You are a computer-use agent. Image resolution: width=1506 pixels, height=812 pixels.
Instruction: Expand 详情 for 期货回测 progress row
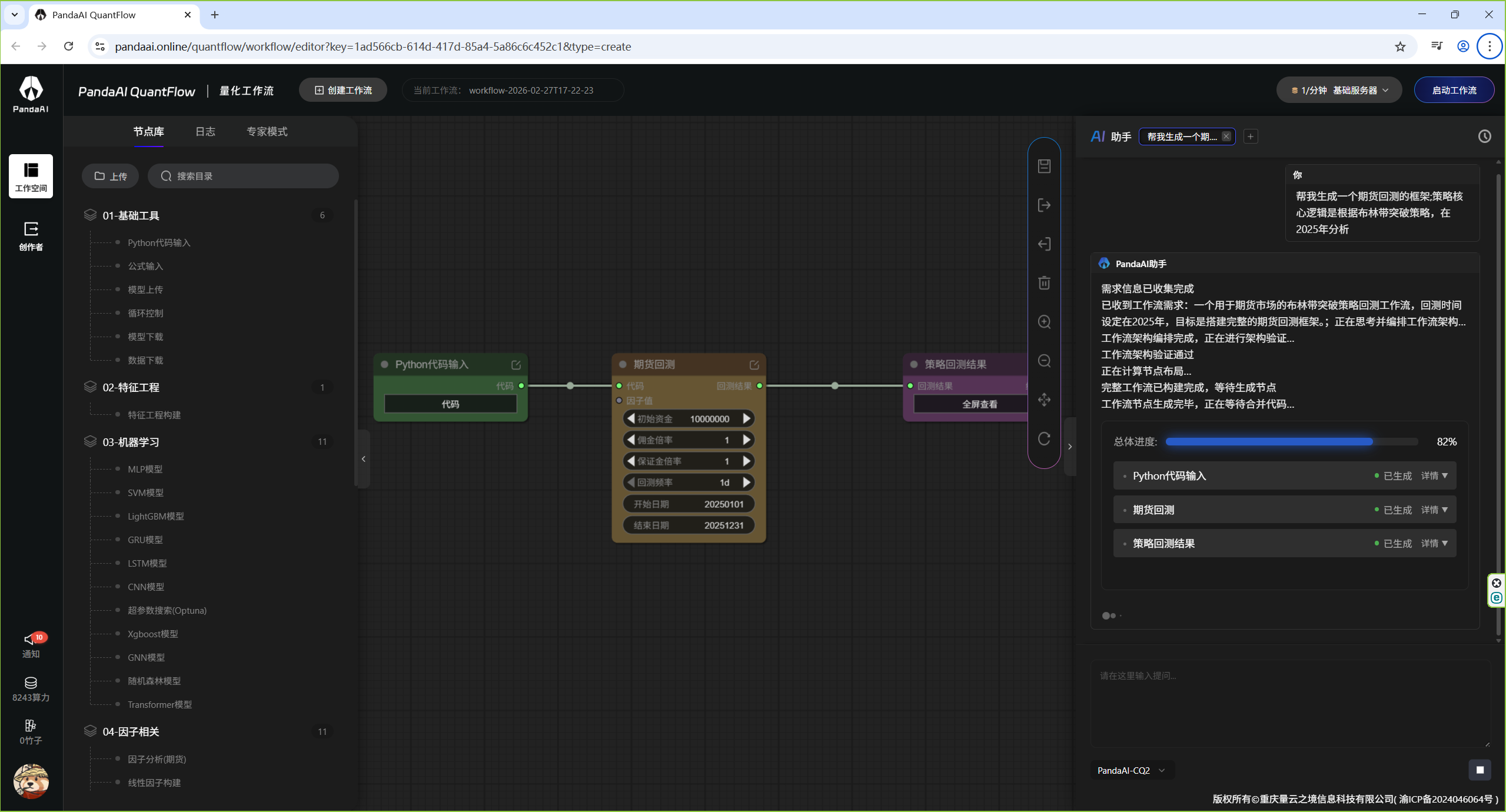tap(1434, 510)
